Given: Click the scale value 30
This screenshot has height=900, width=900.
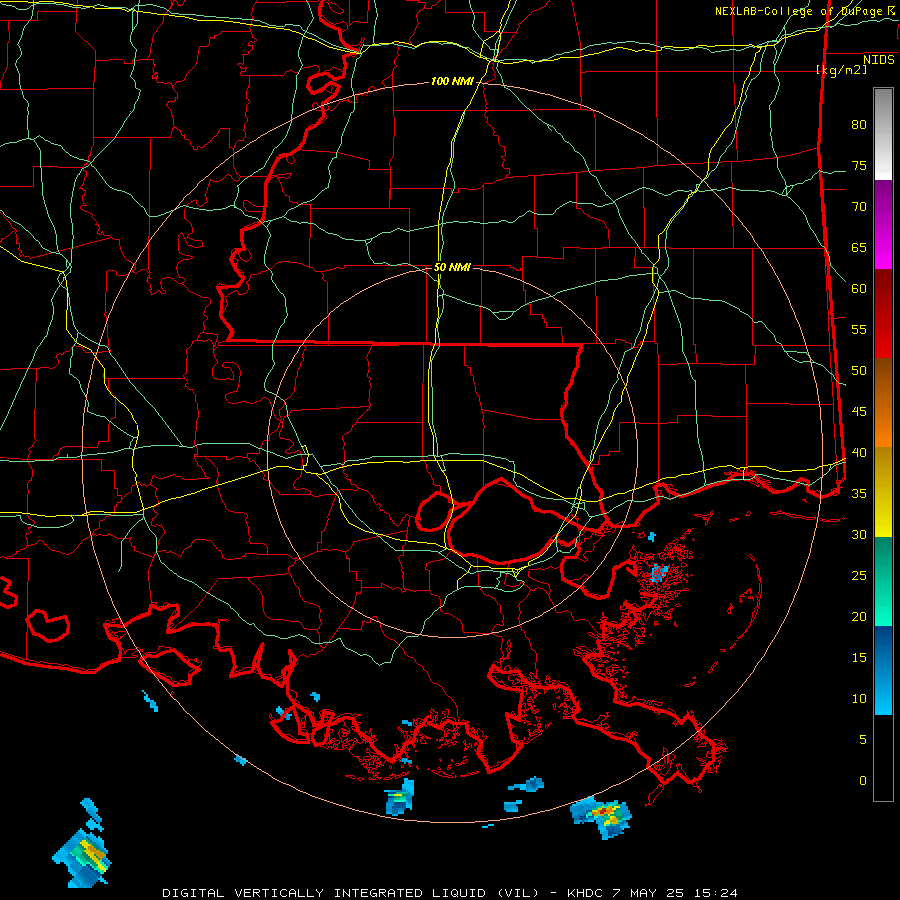Looking at the screenshot, I should coord(859,534).
